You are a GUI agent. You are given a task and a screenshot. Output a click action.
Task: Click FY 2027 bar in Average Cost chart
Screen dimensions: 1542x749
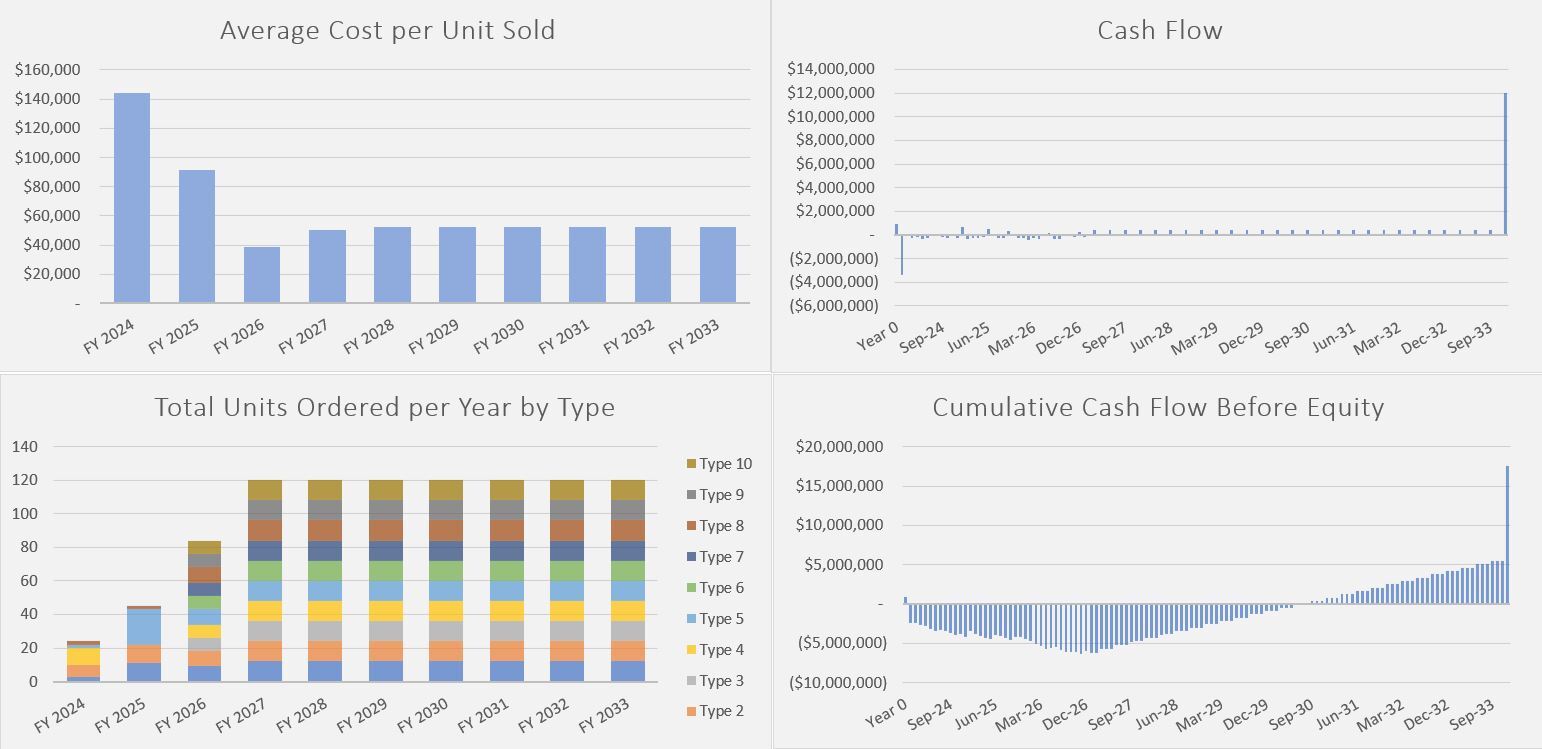[327, 266]
